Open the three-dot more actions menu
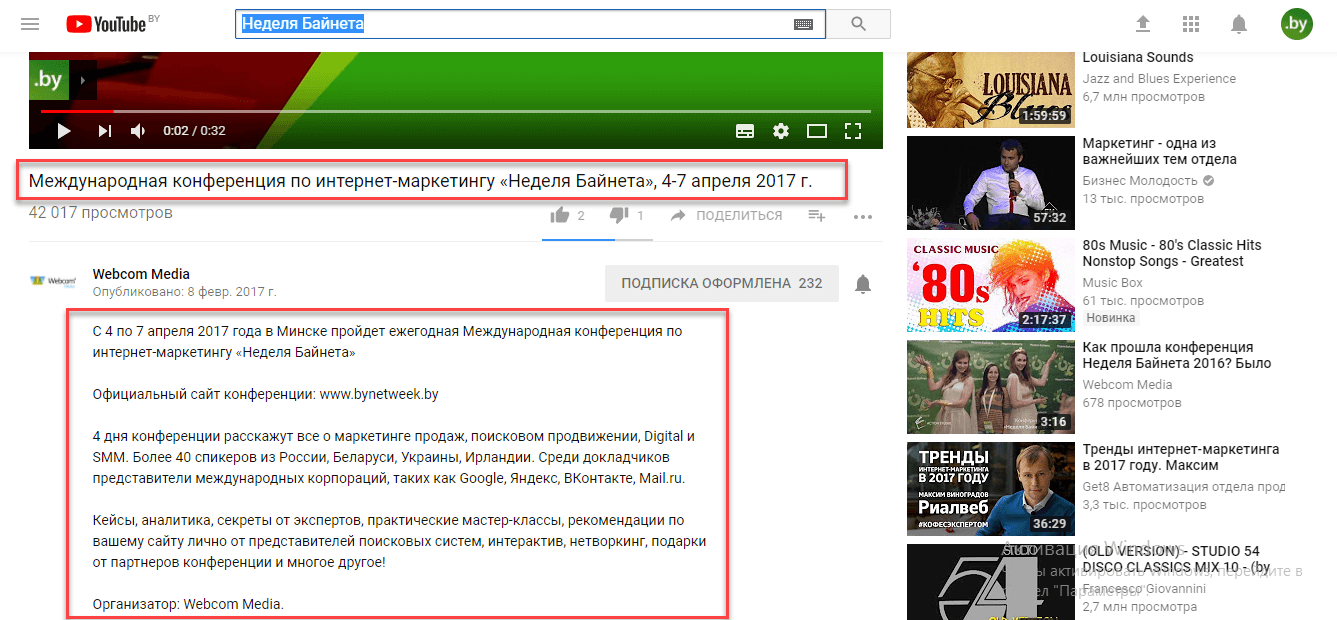 pos(863,216)
